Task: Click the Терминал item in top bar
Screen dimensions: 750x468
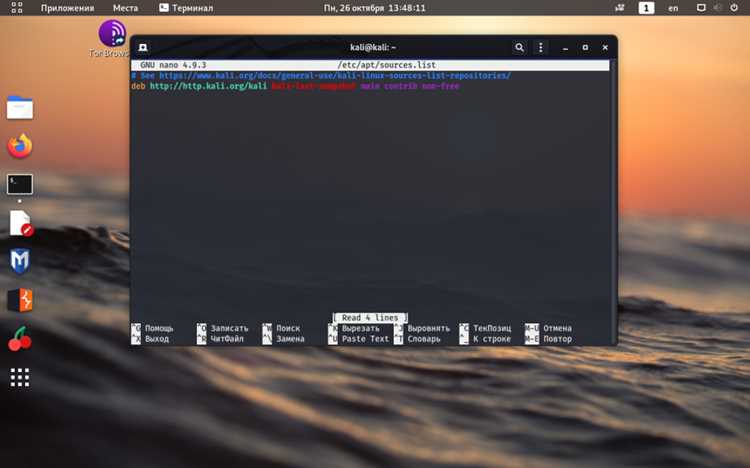Action: [186, 8]
